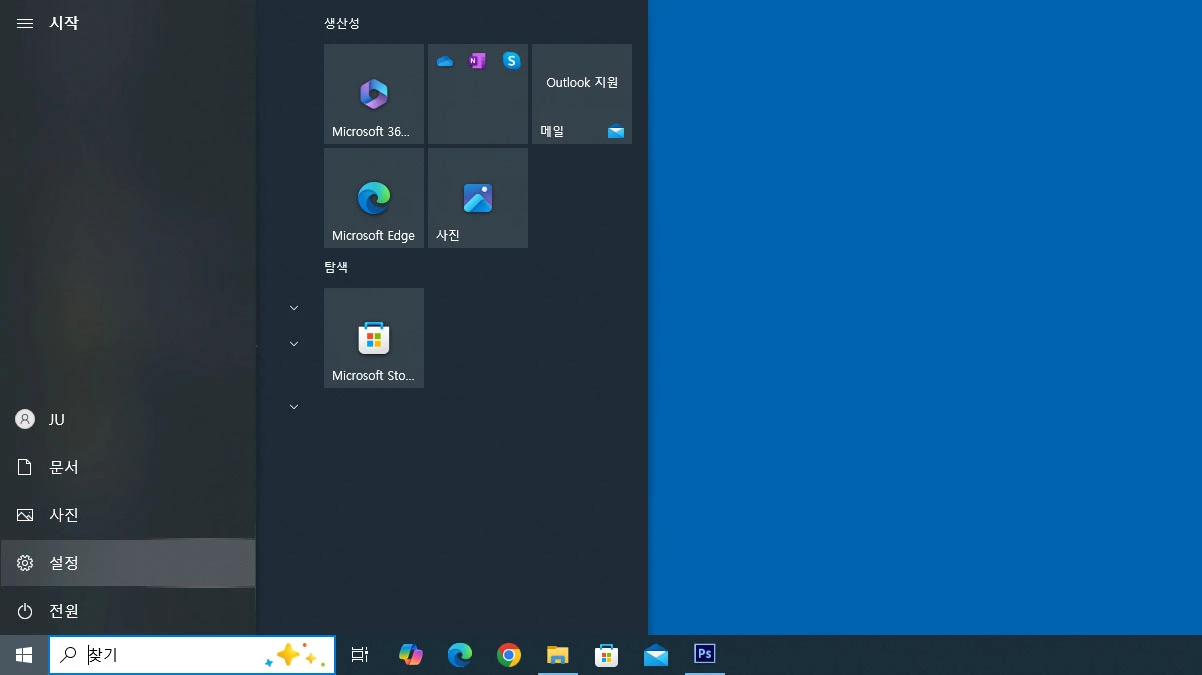Open File Explorer from the taskbar
The width and height of the screenshot is (1202, 675).
[558, 655]
